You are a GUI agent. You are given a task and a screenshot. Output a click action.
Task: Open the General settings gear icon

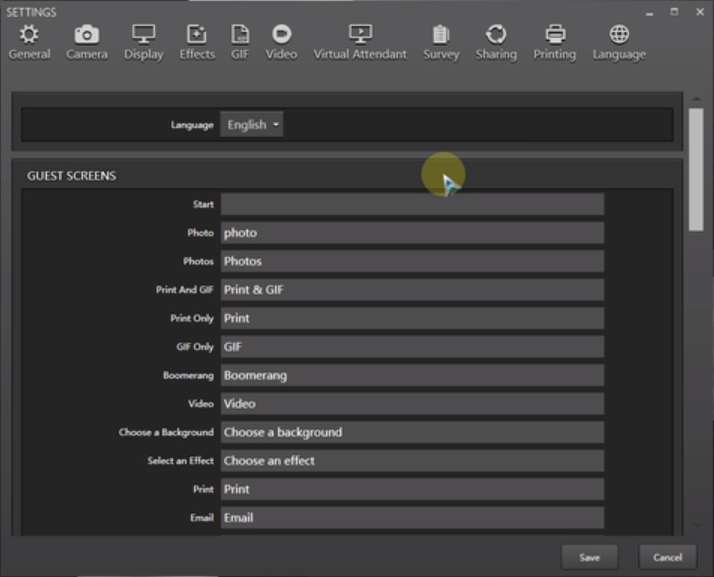29,36
